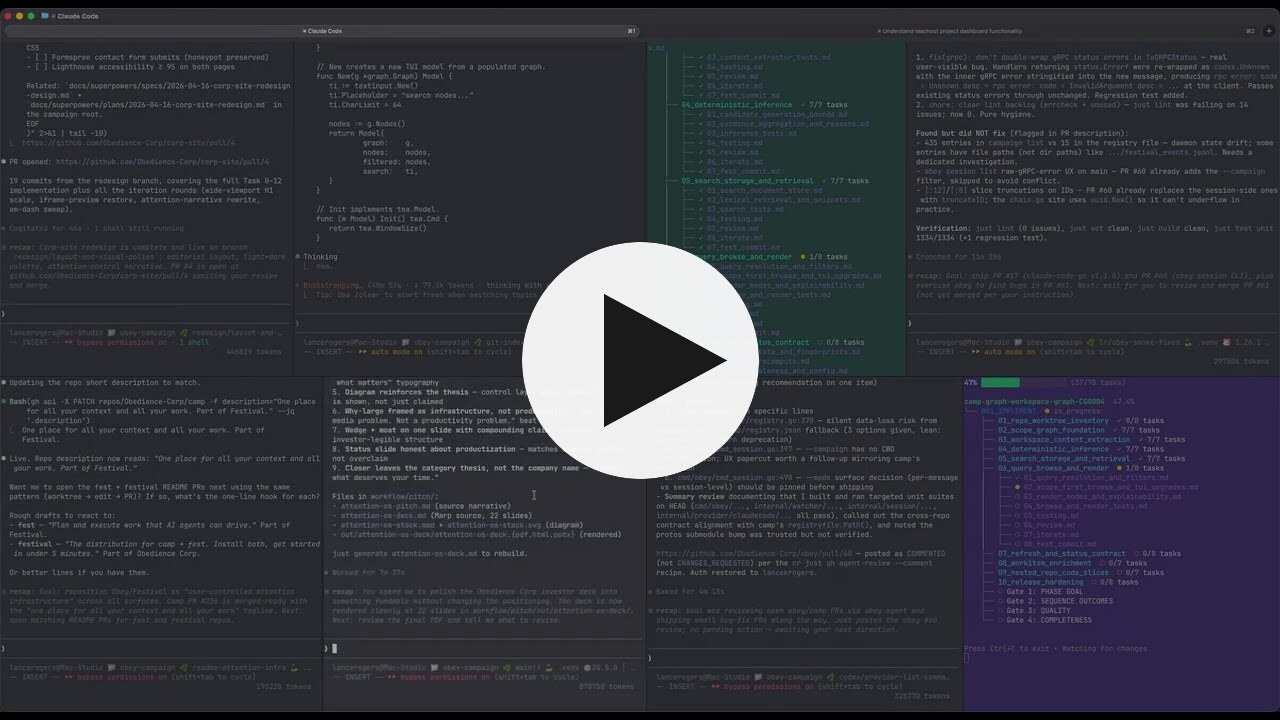Open 08_fest_commit.md task file
Viewport: 1280px width, 720px height.
pyautogui.click(x=1059, y=544)
